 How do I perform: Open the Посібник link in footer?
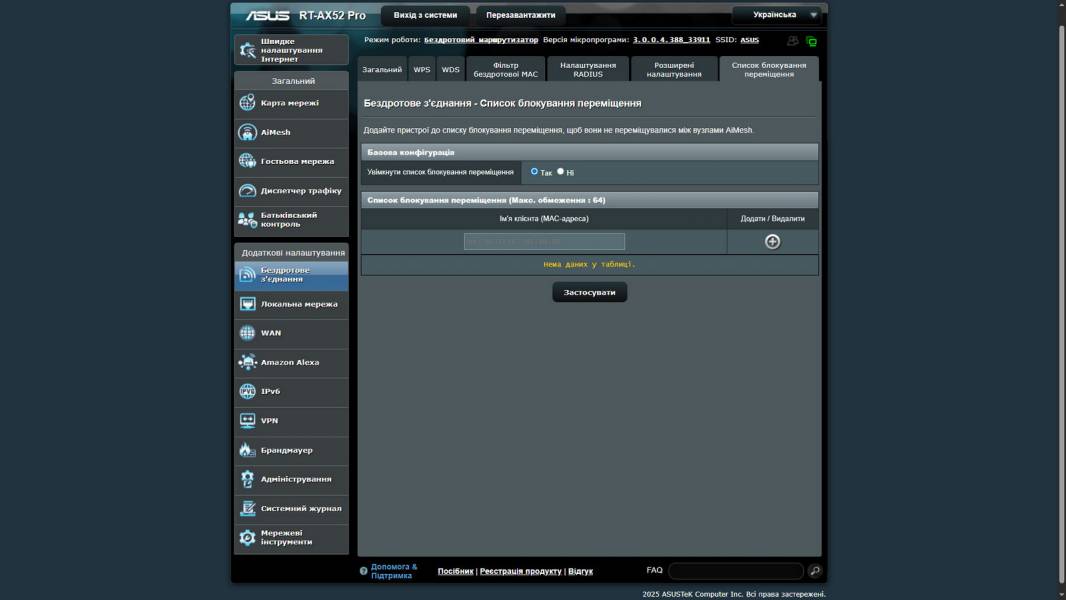click(455, 571)
